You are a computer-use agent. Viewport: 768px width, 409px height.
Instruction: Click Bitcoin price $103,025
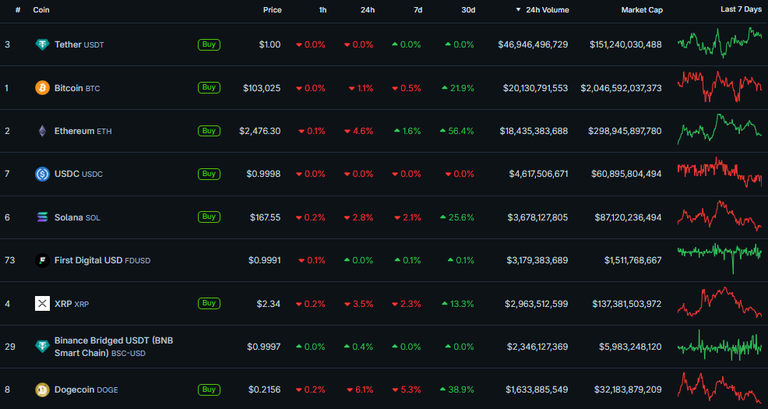coord(262,88)
